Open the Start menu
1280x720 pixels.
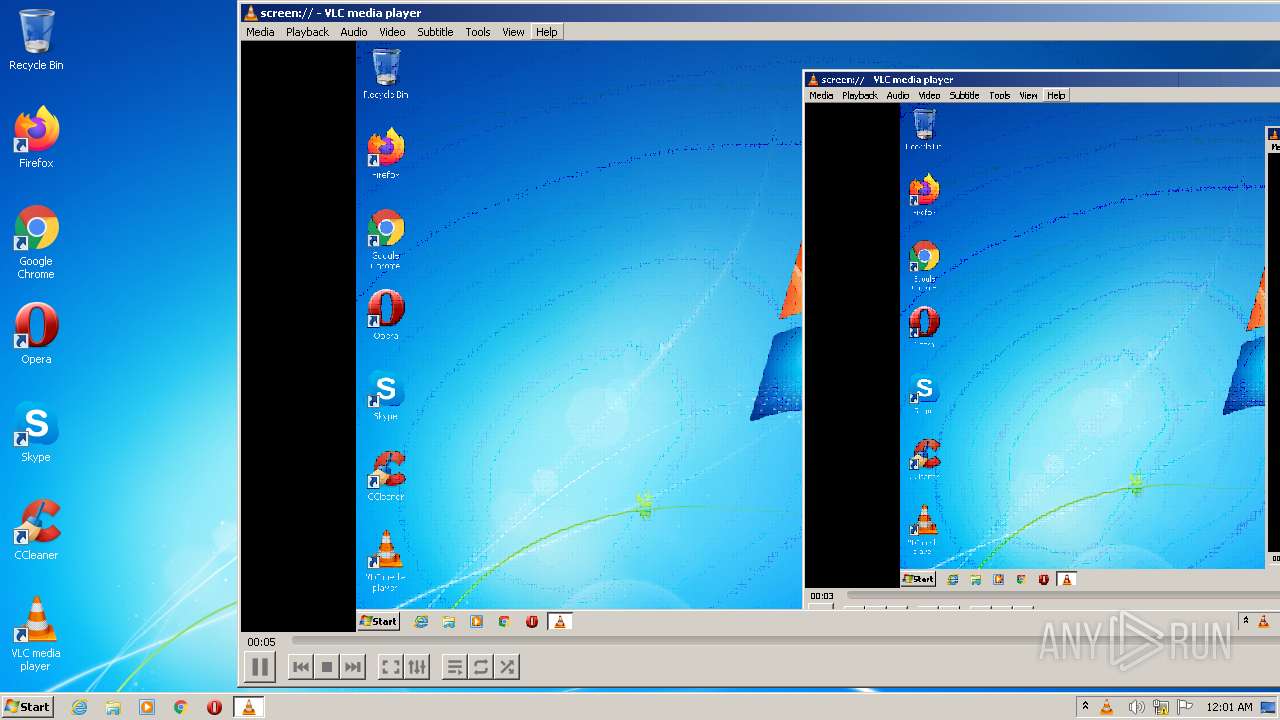(27, 707)
